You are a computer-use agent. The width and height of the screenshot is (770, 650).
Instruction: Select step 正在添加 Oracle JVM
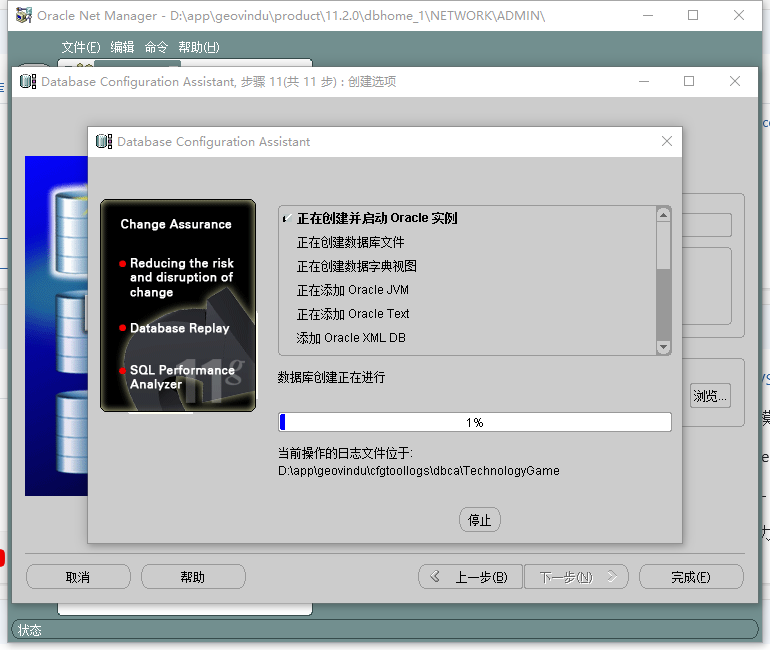click(x=353, y=290)
